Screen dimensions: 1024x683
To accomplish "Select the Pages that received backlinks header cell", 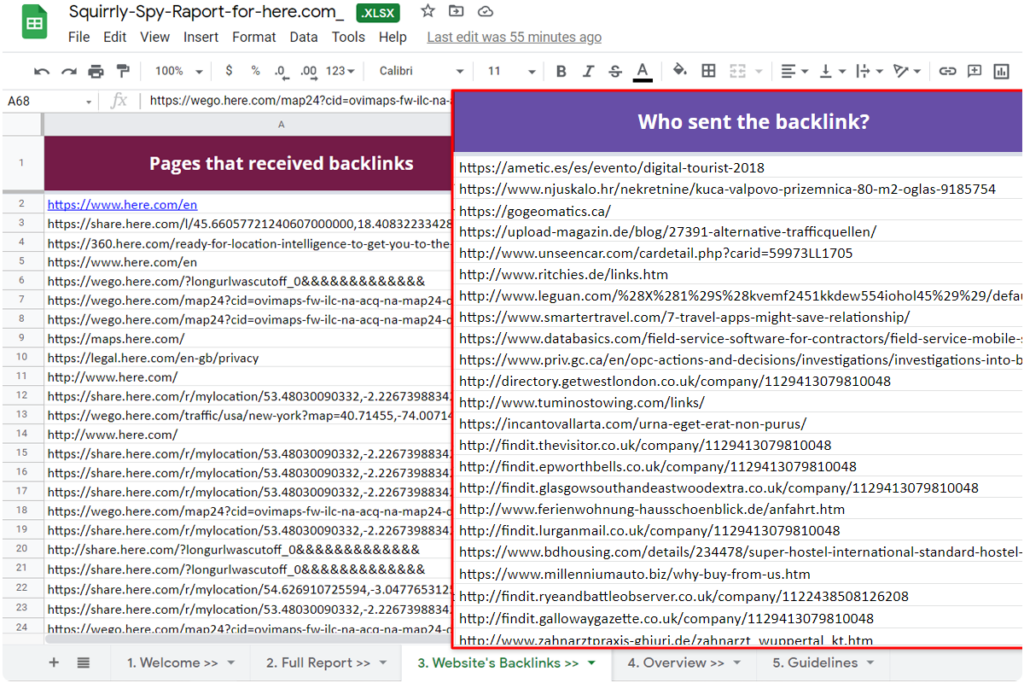I will pyautogui.click(x=248, y=163).
